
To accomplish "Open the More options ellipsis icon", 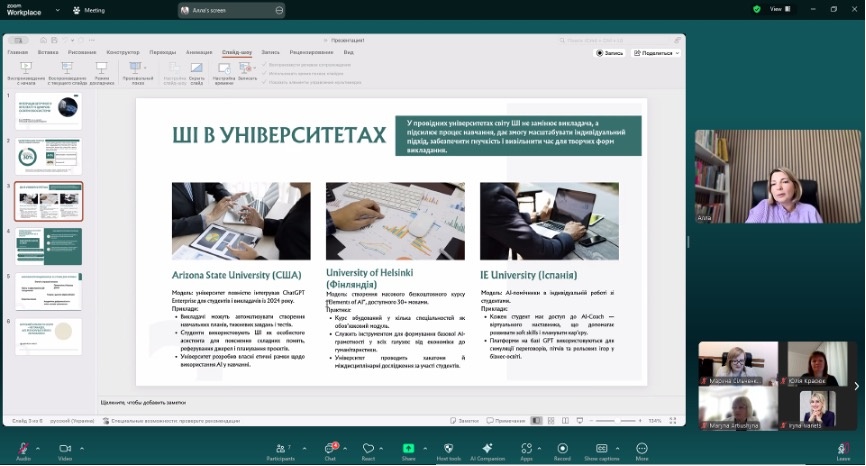I will coord(642,448).
